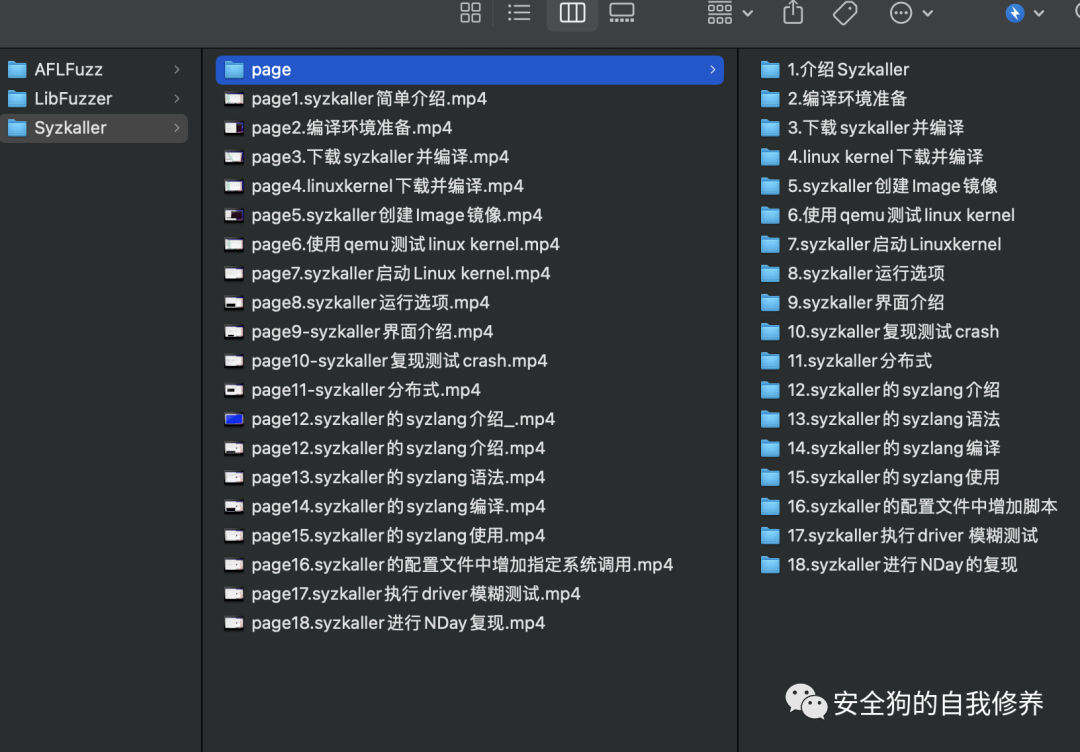Click the blue lightning toolbar app icon
The height and width of the screenshot is (752, 1080).
[x=1015, y=12]
